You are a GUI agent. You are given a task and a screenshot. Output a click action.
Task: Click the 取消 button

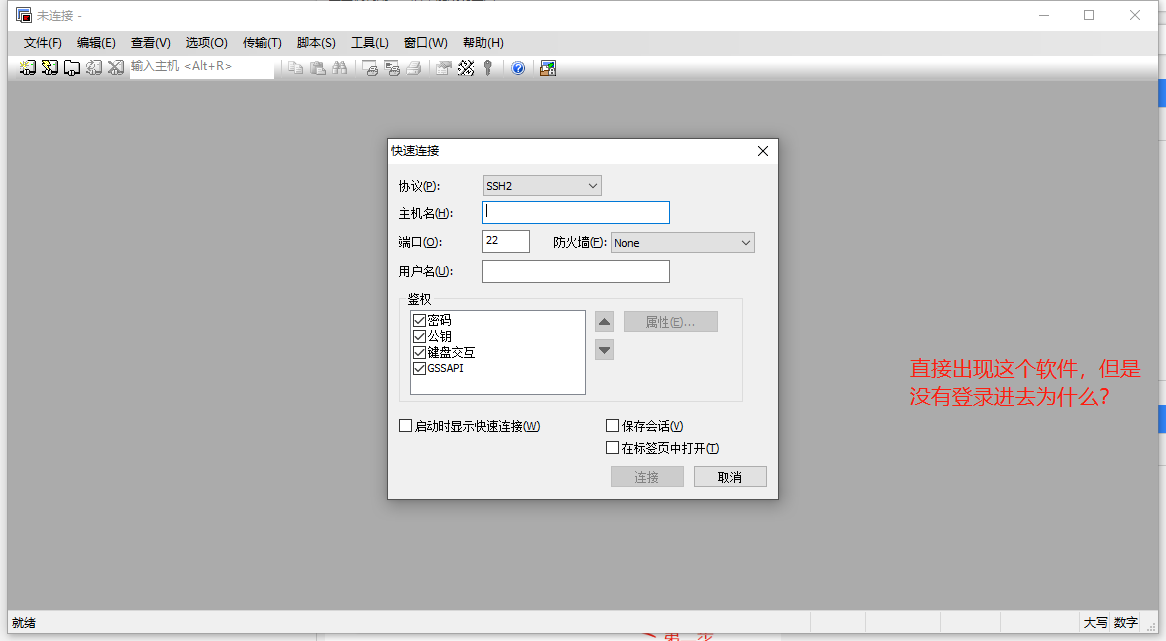(730, 477)
